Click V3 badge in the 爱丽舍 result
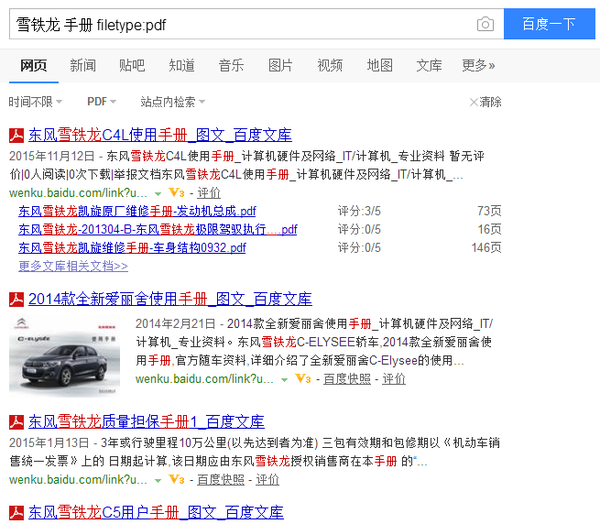 tap(303, 379)
